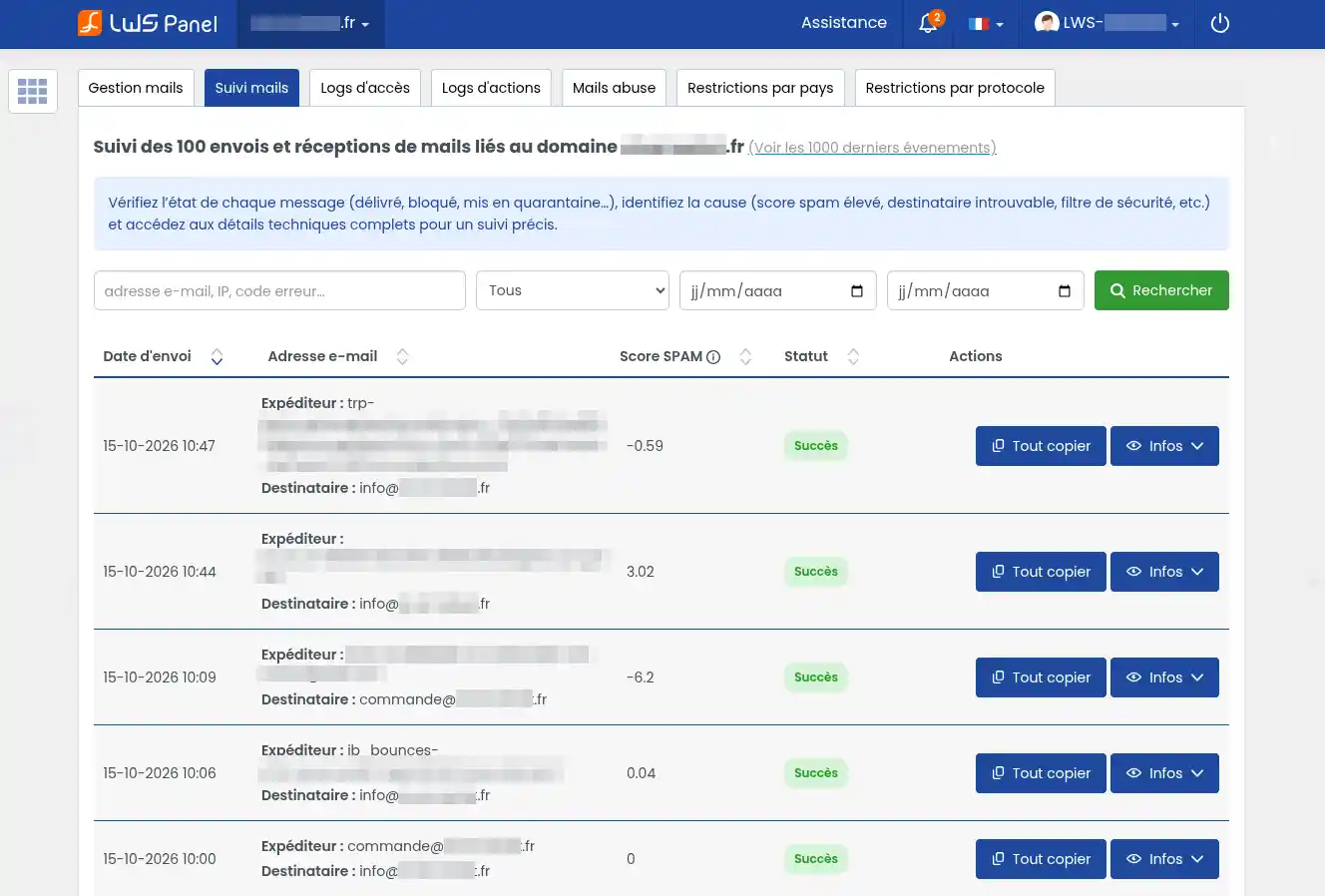Open the calendar picker of first date field
This screenshot has width=1325, height=896.
(857, 291)
